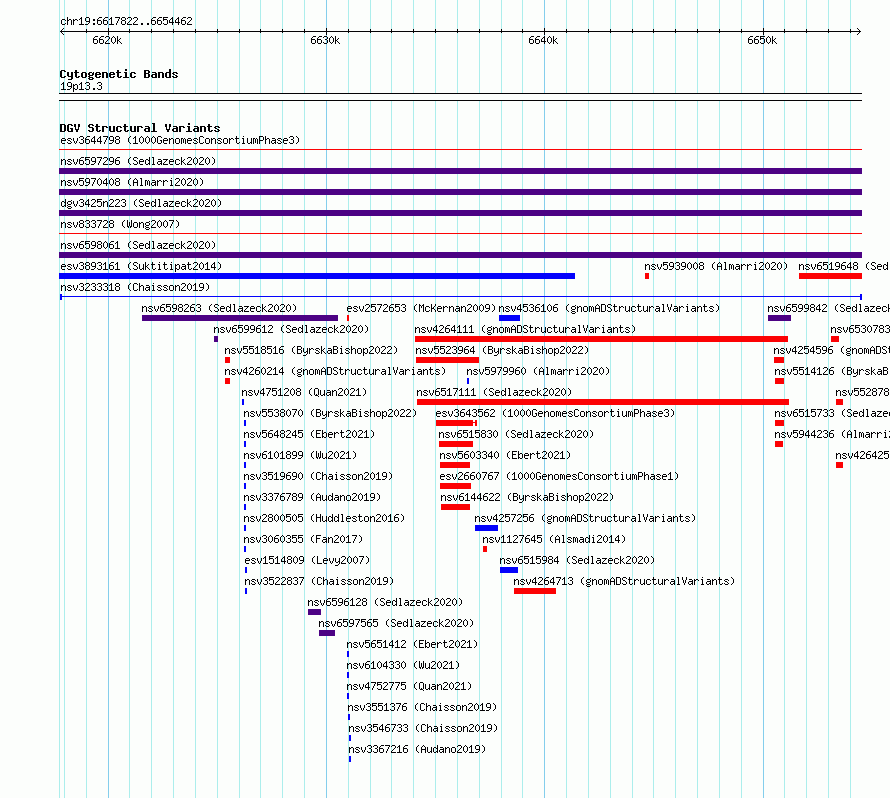Click nsv1127645 (Alsmadi2014) label
This screenshot has height=798, width=890.
554,539
